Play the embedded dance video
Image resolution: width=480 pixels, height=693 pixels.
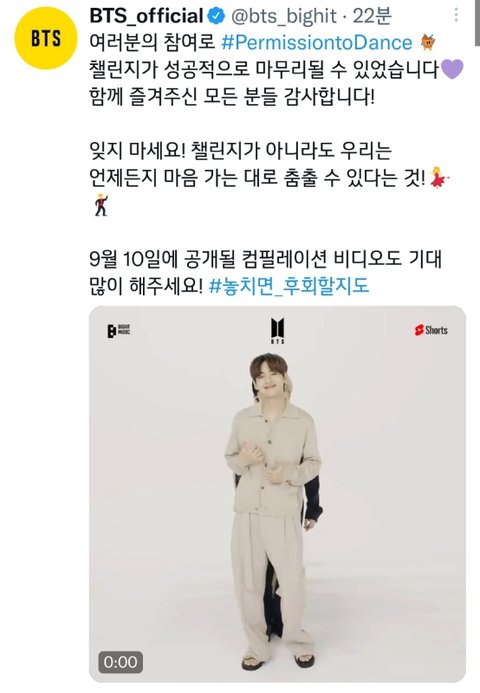[277, 494]
